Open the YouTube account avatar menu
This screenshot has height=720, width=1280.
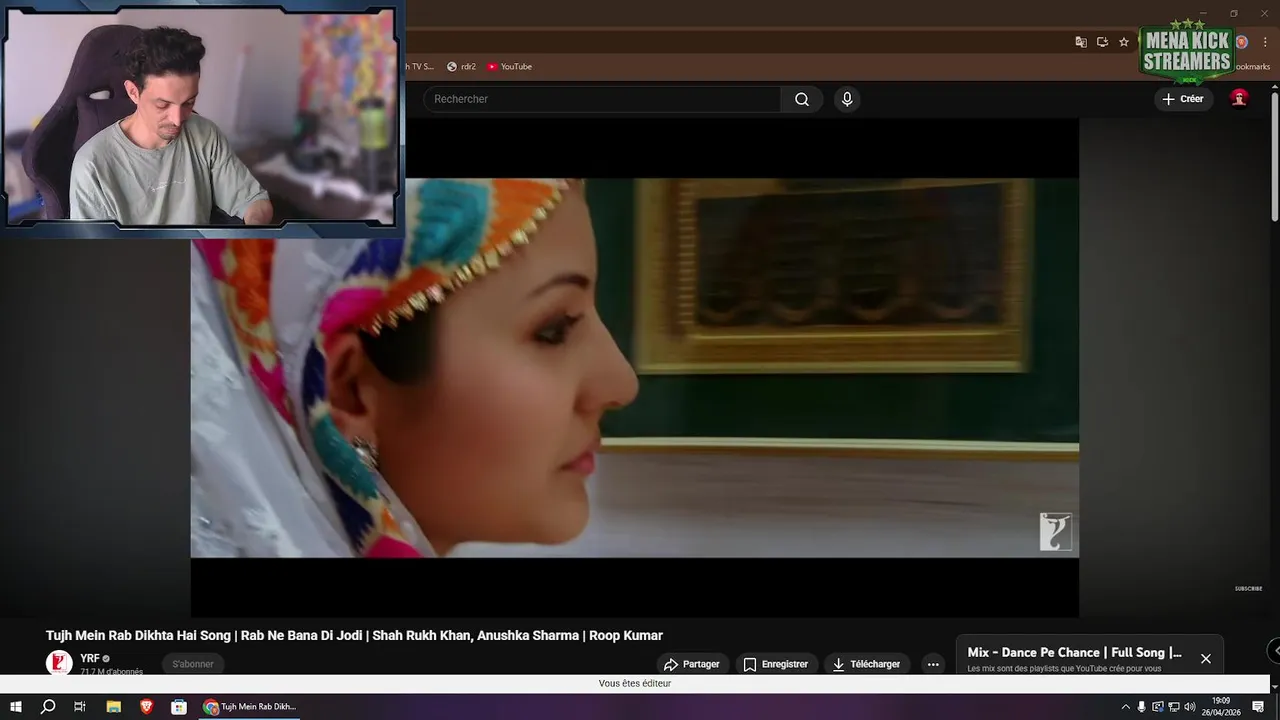[1239, 98]
